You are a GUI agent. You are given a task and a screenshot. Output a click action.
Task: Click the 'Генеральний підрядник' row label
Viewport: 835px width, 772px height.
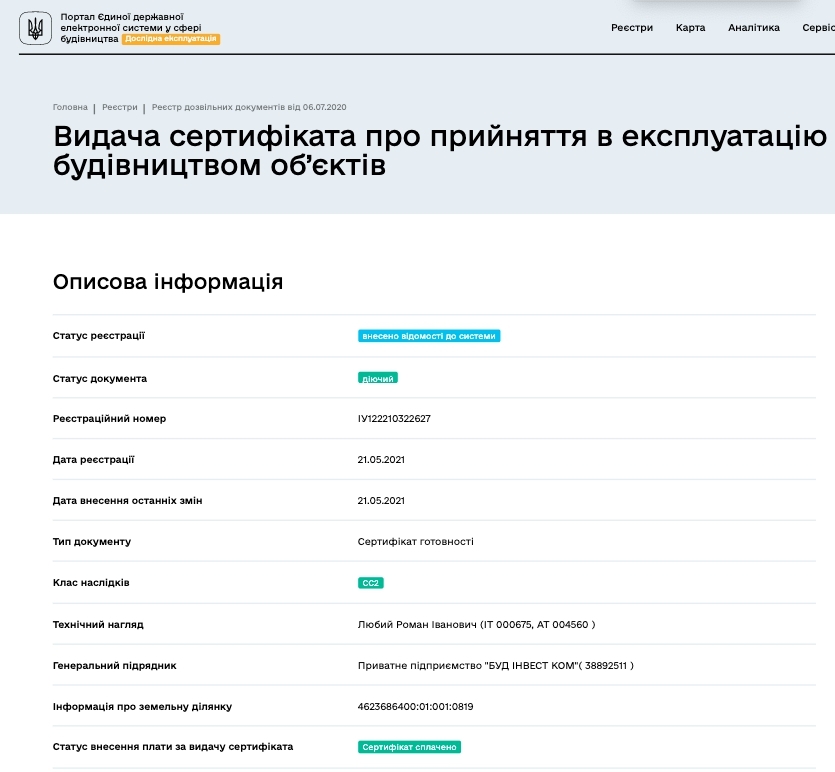pos(114,666)
